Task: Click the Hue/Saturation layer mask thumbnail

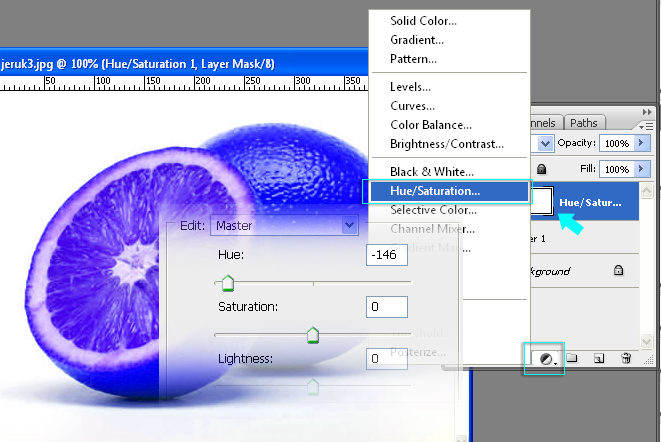Action: tap(542, 201)
